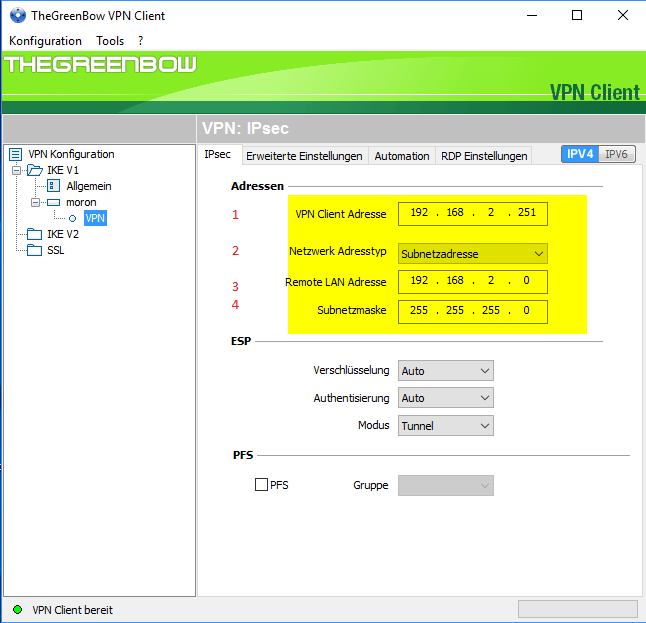Click the VPN tunnel circle icon
Screen dimensions: 646x623
click(x=73, y=218)
